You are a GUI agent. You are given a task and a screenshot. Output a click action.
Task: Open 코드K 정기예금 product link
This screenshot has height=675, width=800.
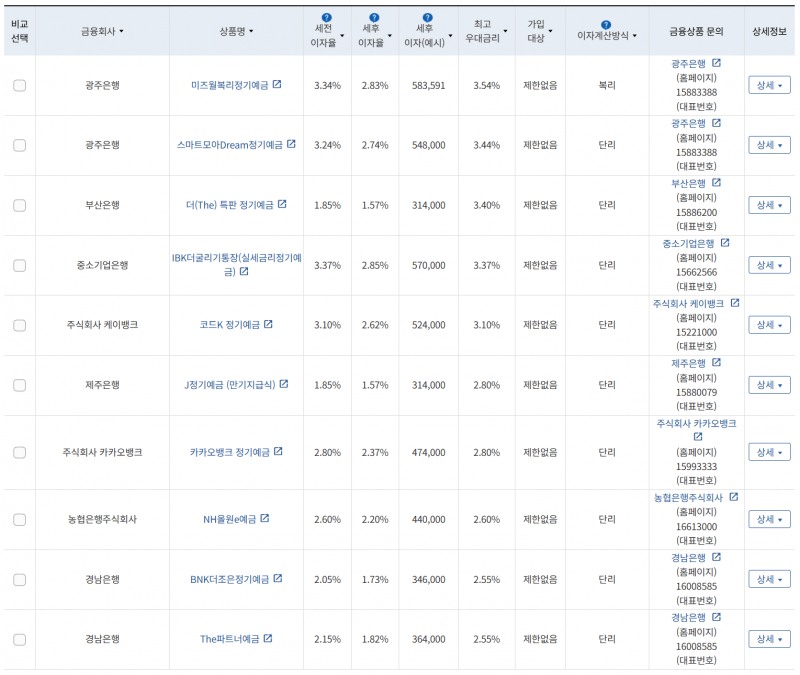230,325
